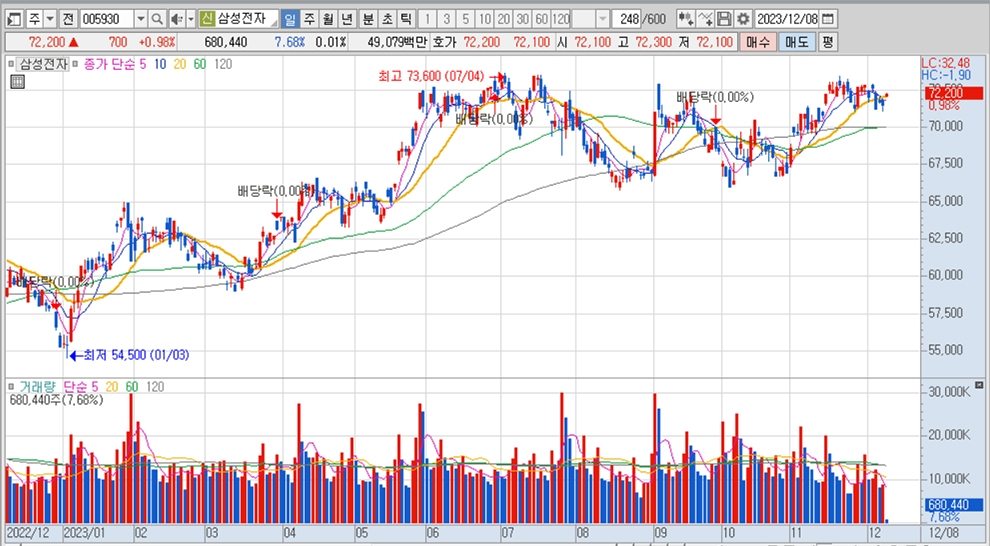Click the orange 20-day MA legend
Screen dimensions: 990x546
[180, 64]
